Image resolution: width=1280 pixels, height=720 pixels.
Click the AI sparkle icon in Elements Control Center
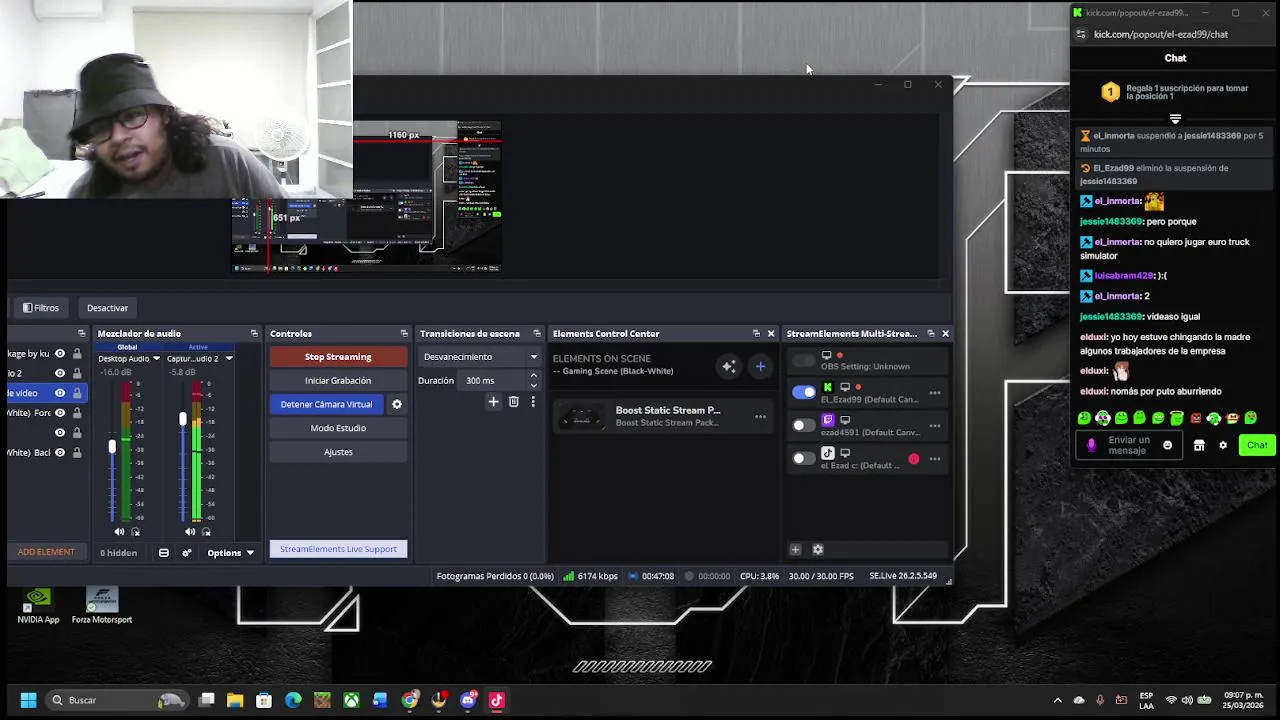click(729, 367)
